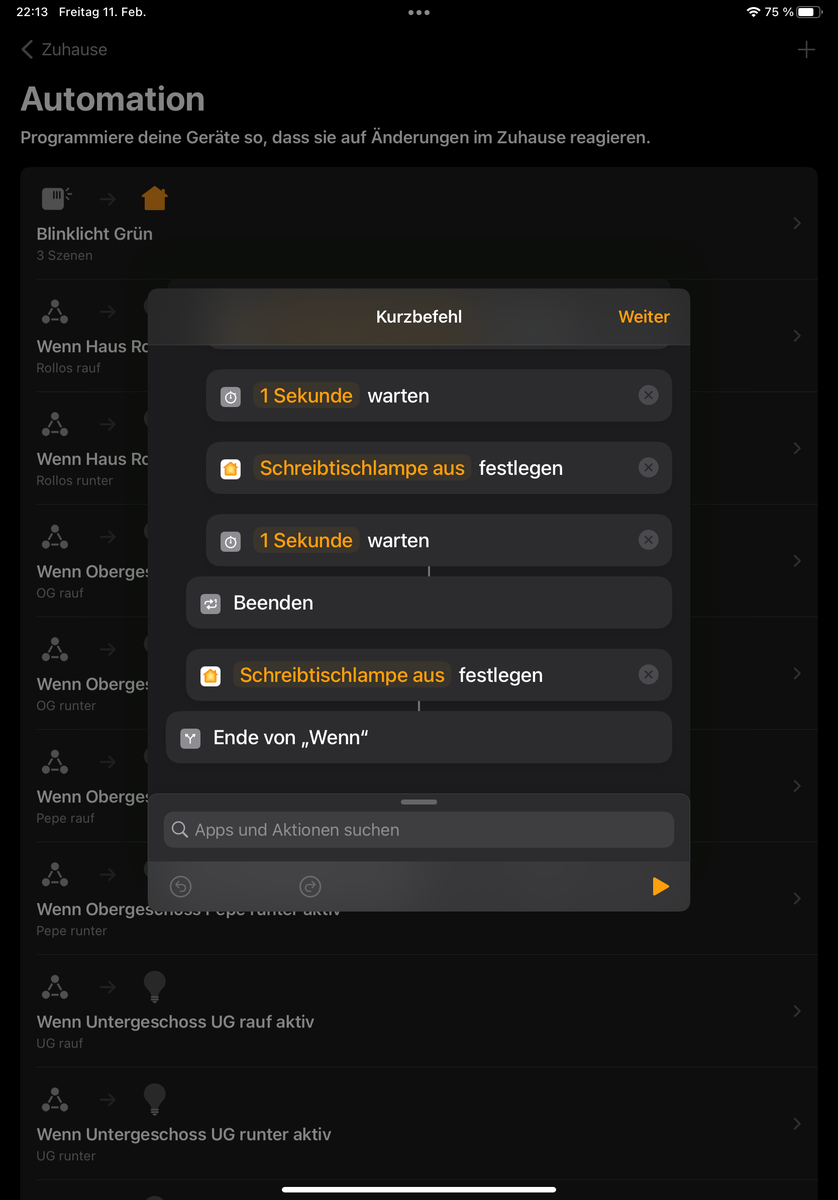Tap the branch icon beside Ende von „Wenn“
This screenshot has width=838, height=1200.
190,739
